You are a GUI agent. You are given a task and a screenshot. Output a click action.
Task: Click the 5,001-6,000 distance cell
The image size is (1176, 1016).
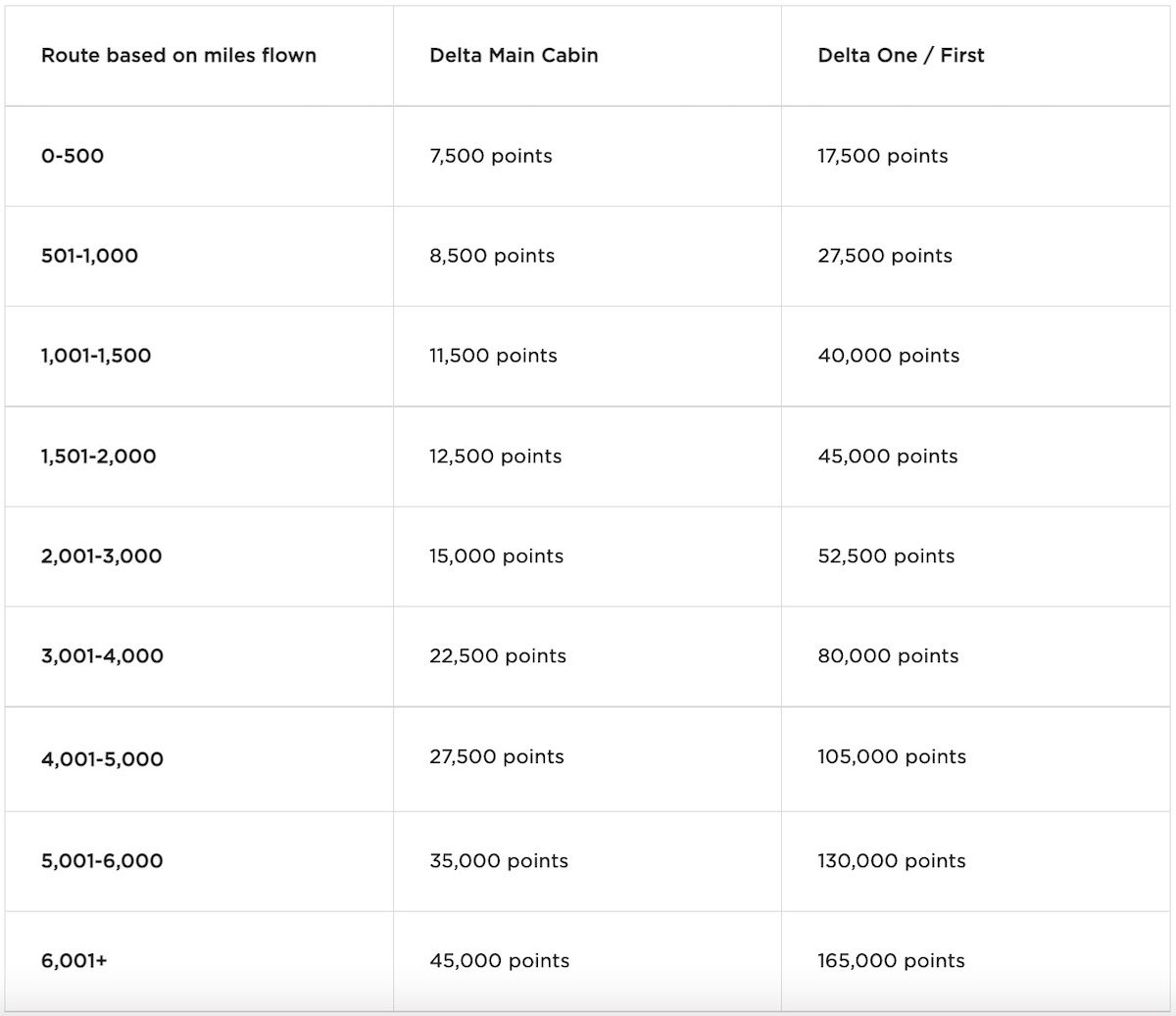(102, 861)
